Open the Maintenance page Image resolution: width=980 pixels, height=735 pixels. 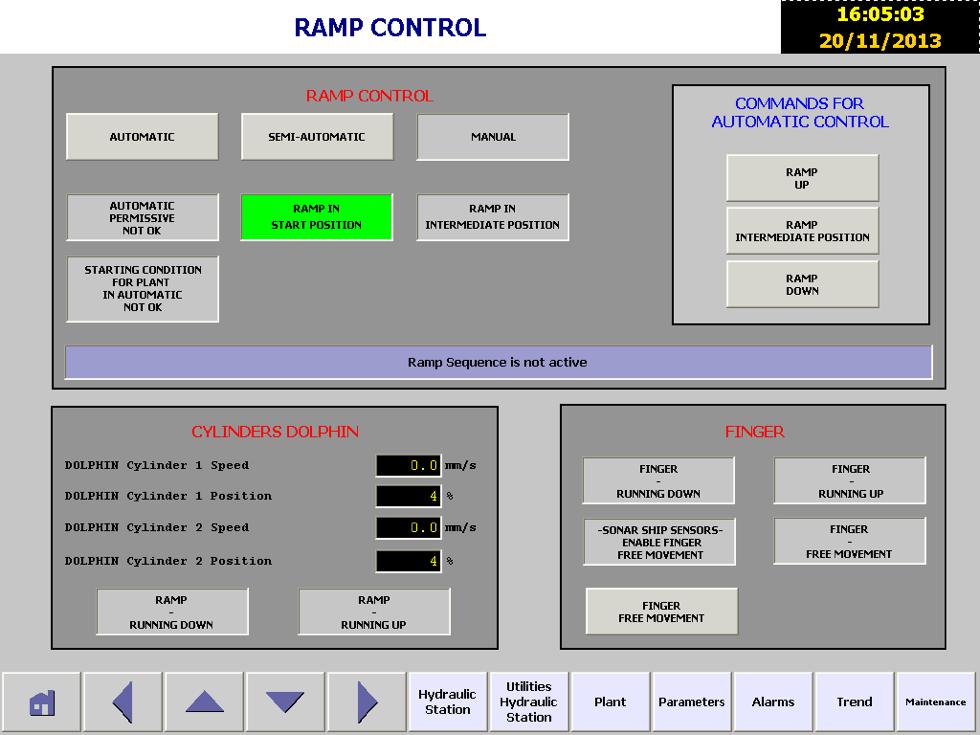(935, 702)
